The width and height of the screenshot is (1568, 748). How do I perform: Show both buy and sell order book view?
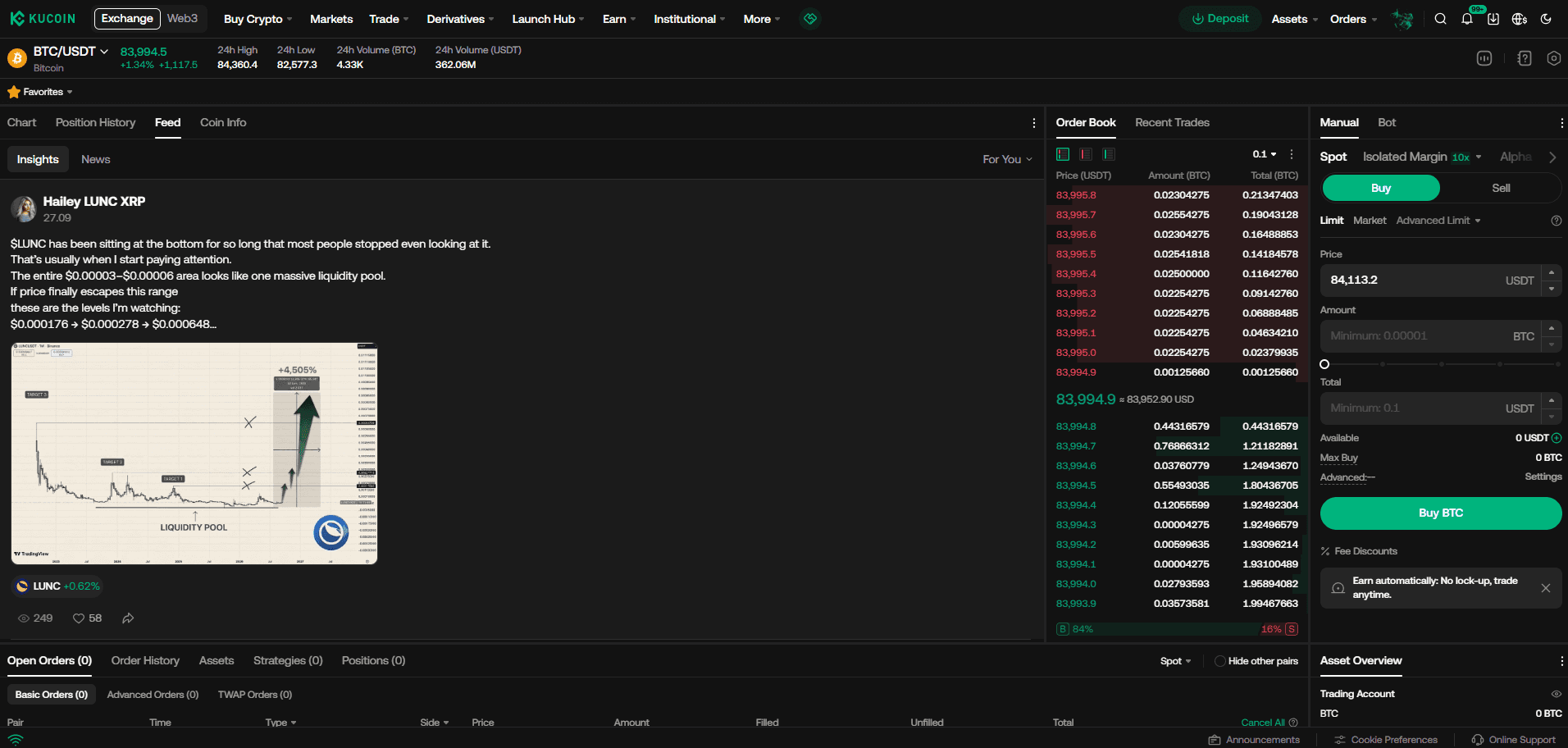1063,154
